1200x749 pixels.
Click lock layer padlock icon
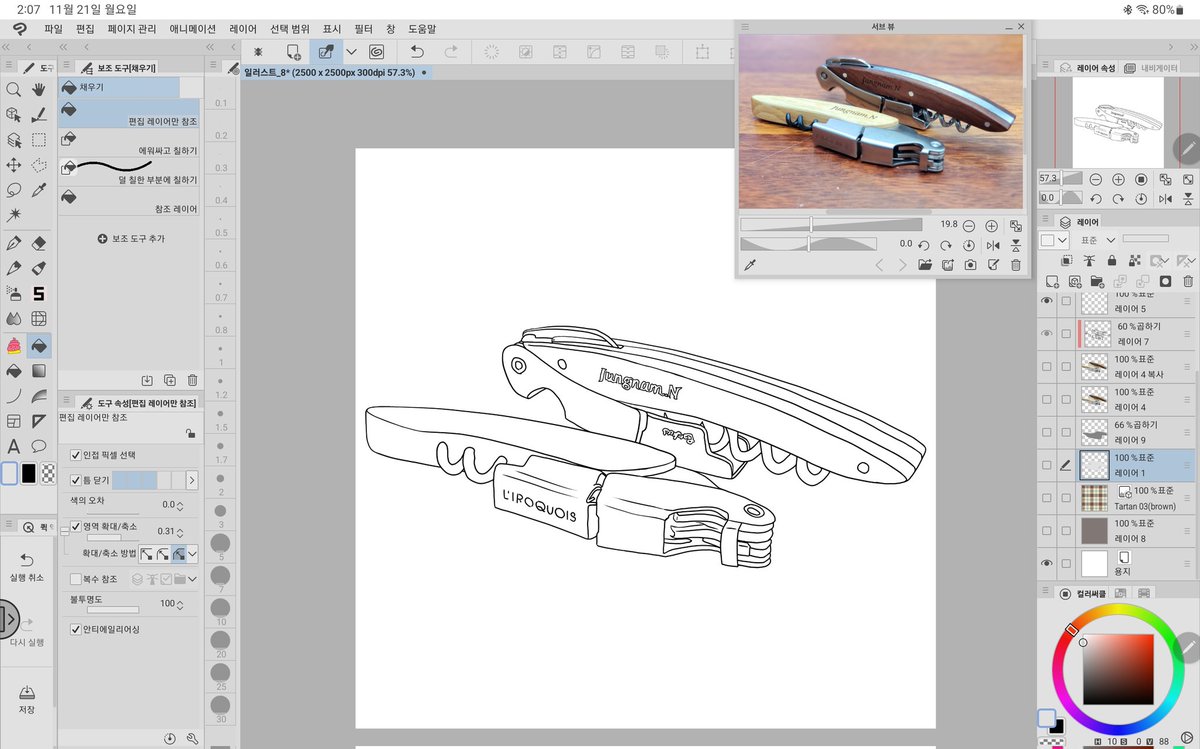click(1112, 260)
